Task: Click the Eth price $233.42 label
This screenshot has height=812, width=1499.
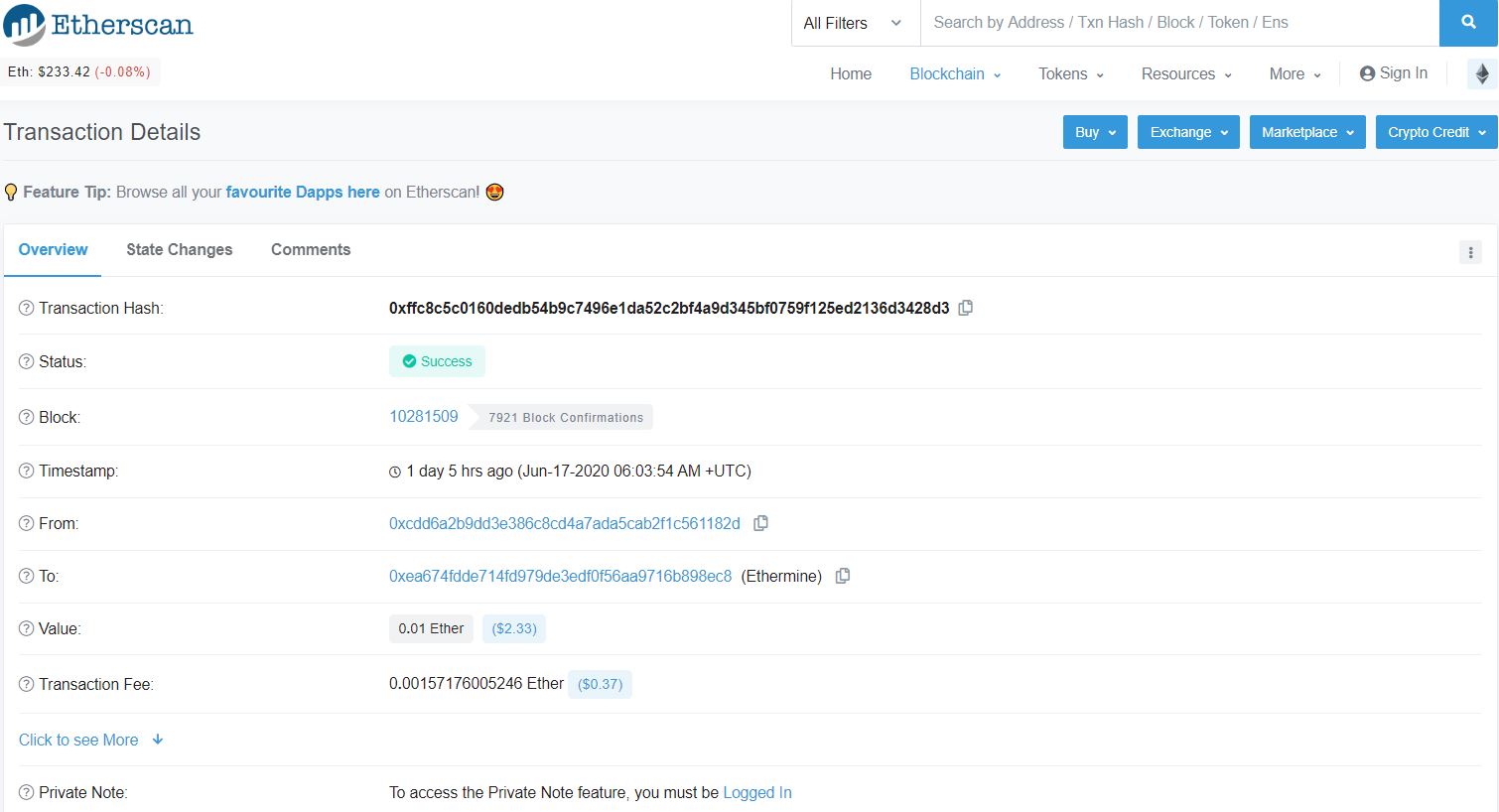Action: coord(79,72)
